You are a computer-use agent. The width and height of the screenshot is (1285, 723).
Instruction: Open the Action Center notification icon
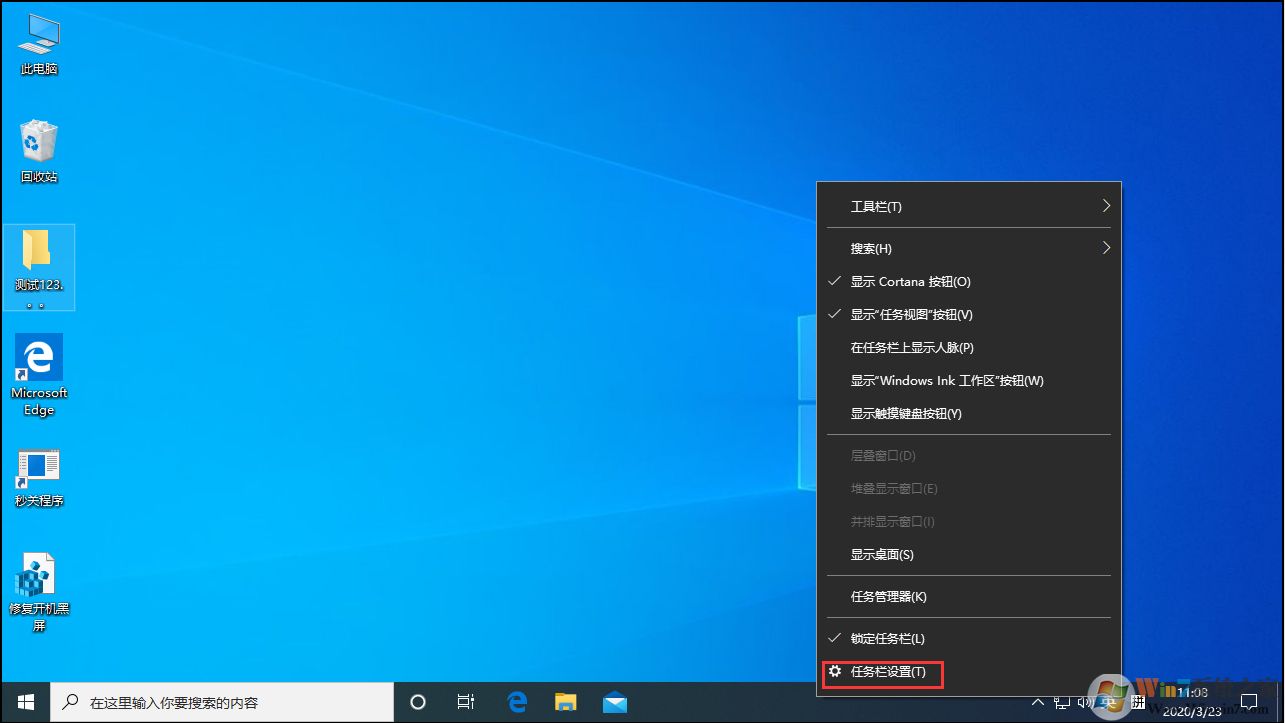(1251, 702)
